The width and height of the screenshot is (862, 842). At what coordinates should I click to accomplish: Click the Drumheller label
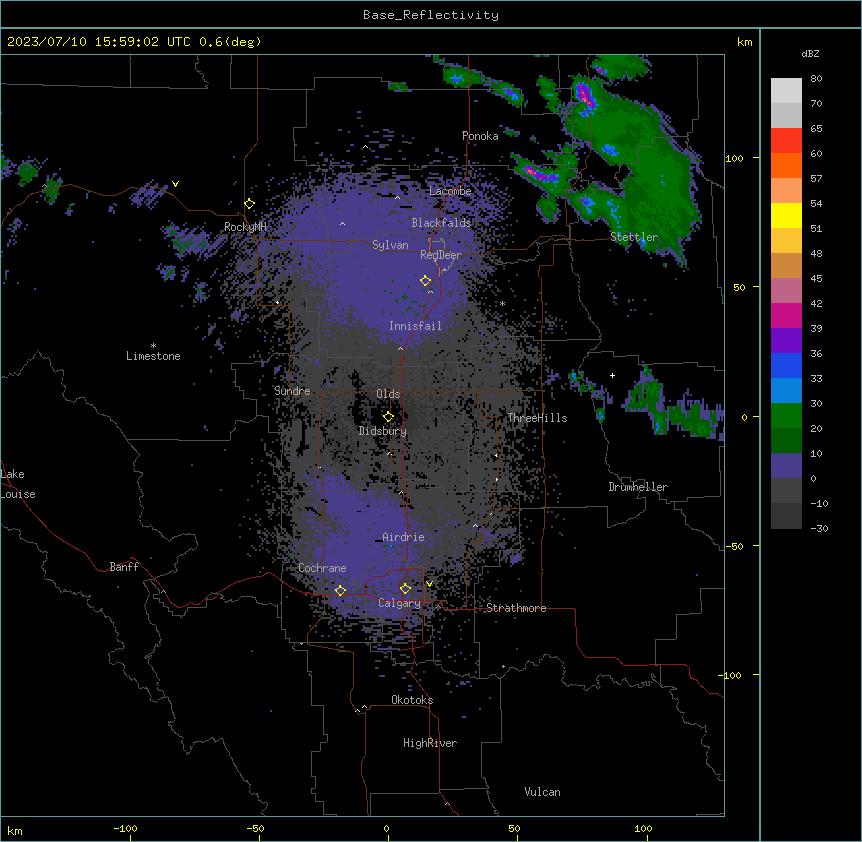[638, 487]
